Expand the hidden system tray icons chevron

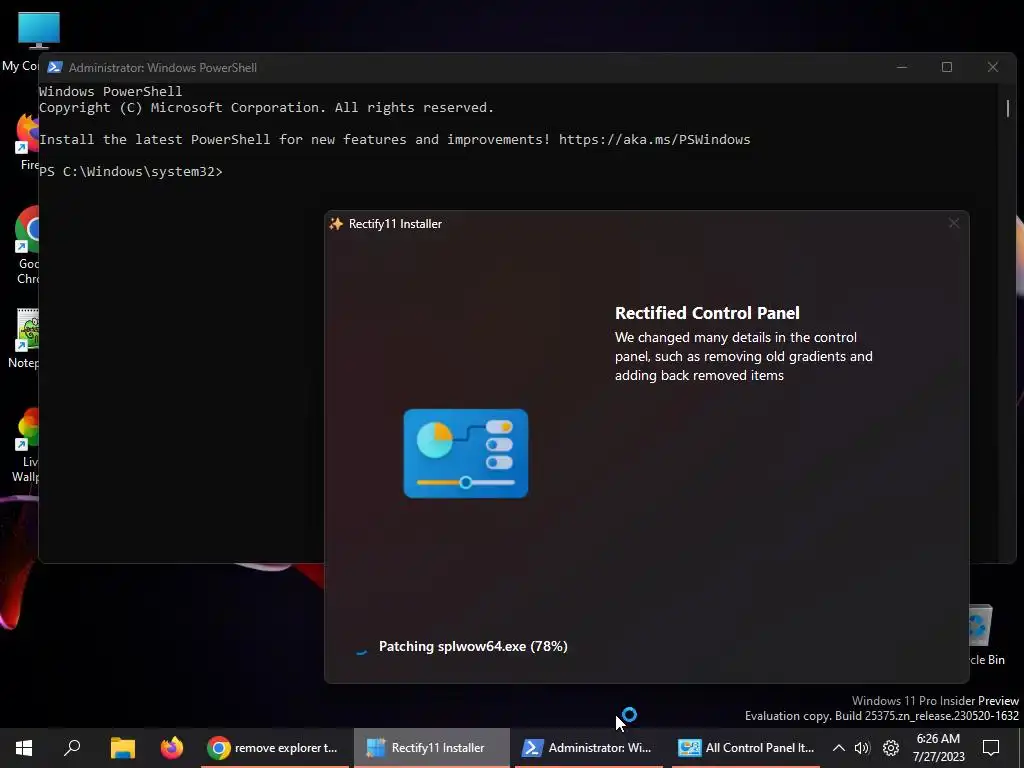[839, 748]
